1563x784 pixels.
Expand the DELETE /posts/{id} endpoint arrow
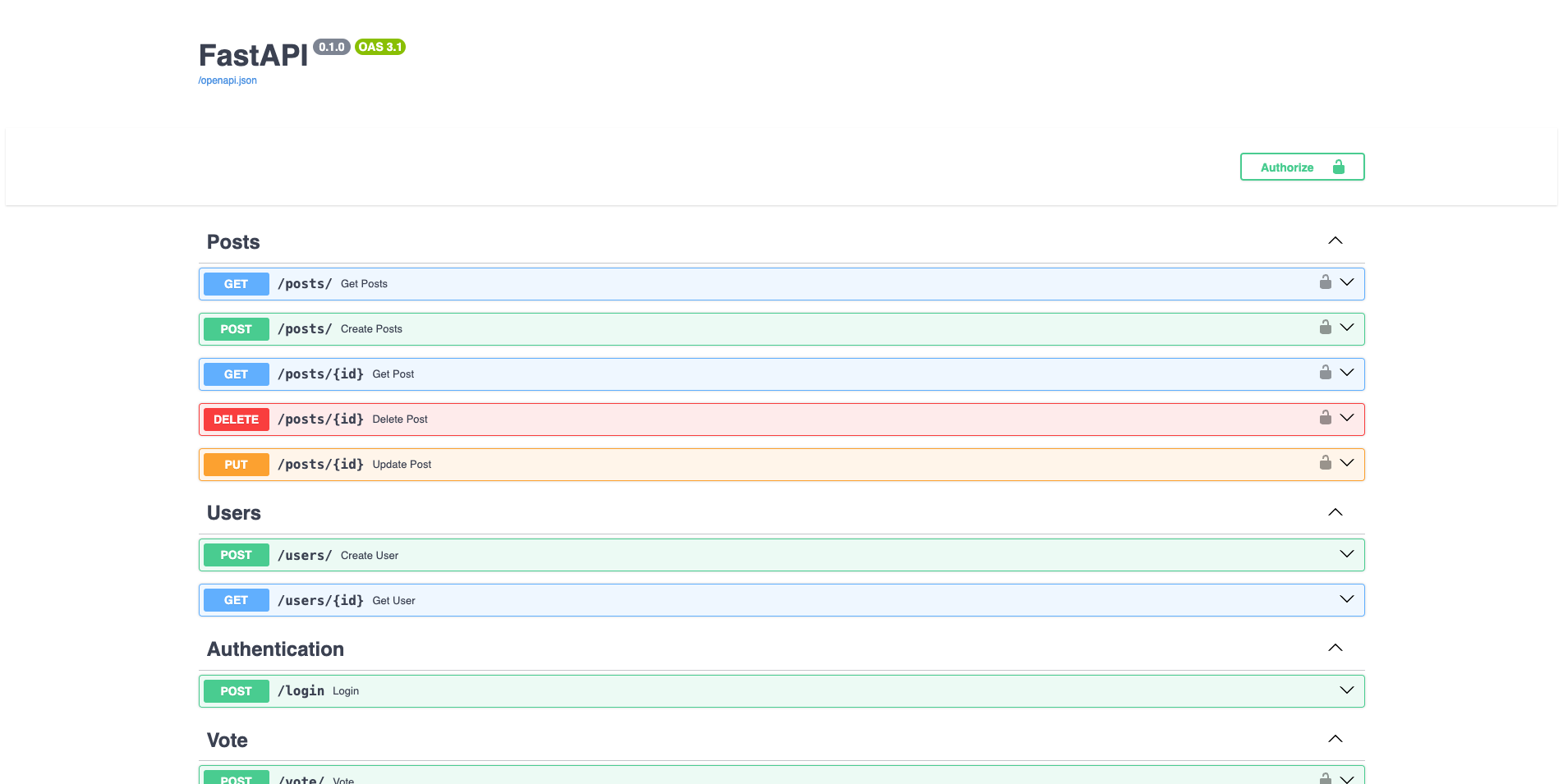[1346, 418]
